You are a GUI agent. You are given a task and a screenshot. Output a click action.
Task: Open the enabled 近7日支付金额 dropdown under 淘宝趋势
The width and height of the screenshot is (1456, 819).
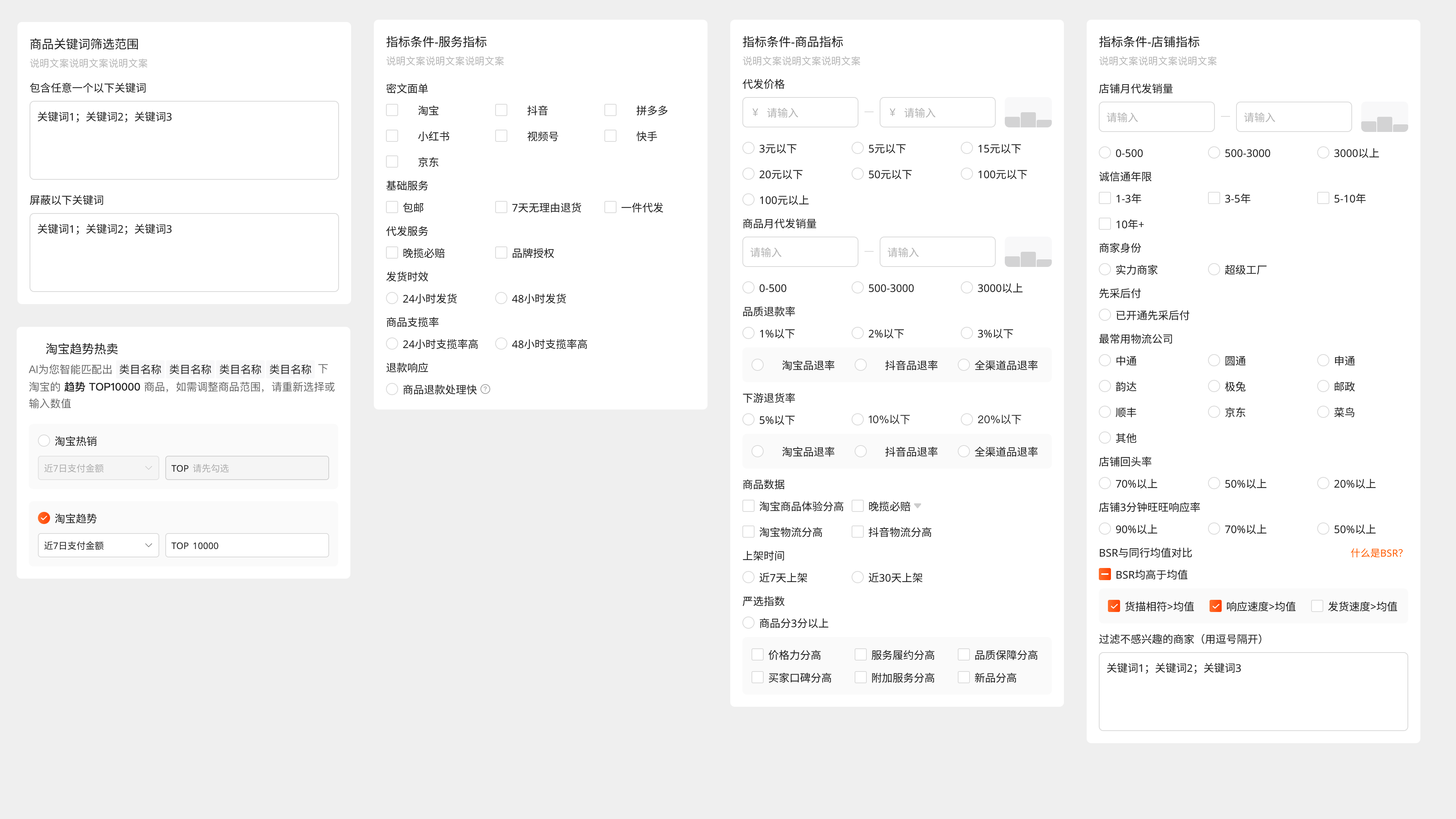(98, 546)
